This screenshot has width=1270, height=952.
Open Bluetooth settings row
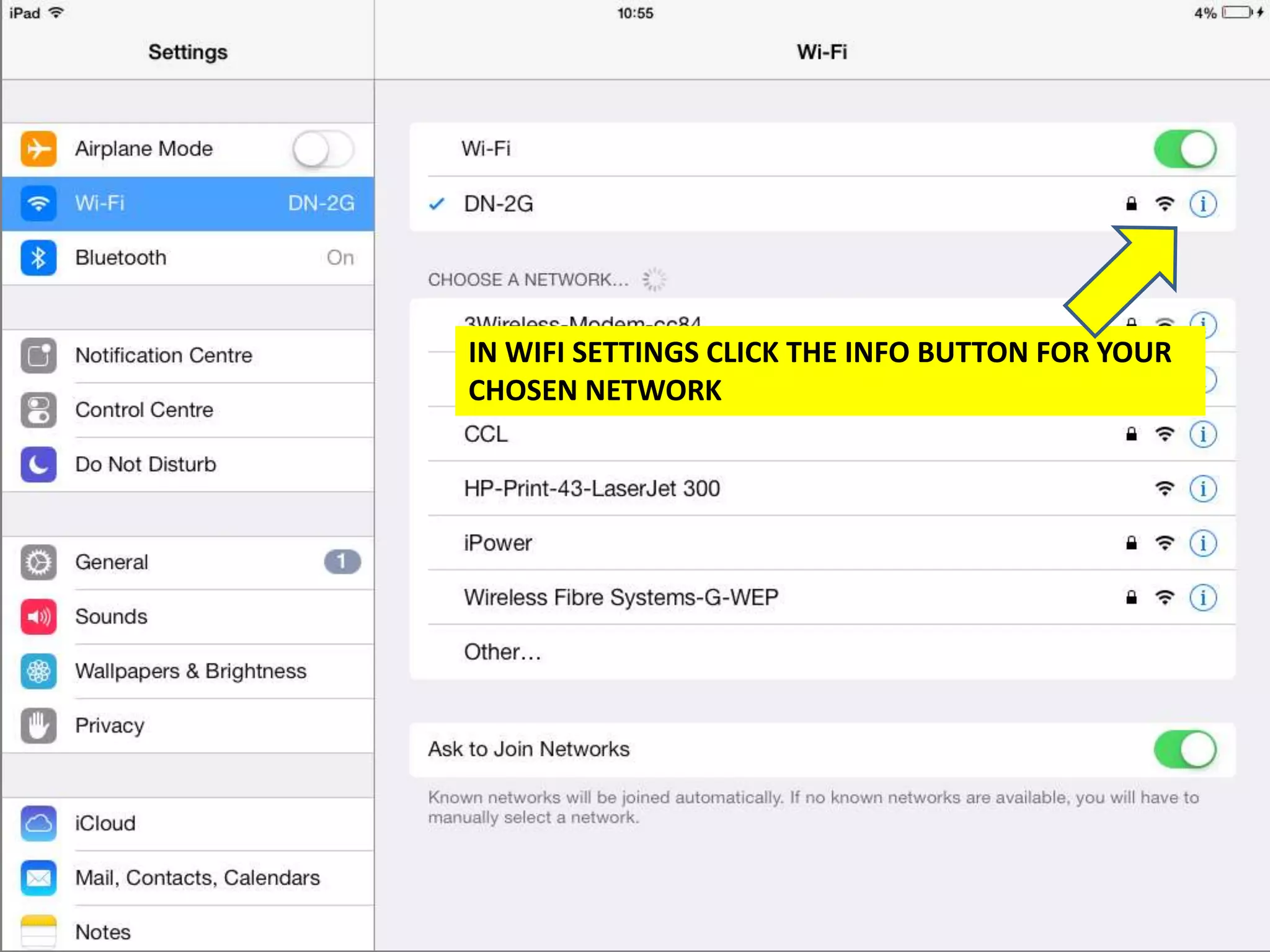tap(188, 258)
